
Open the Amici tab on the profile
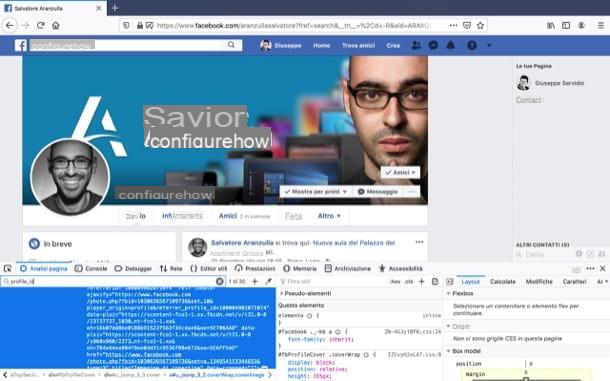[228, 216]
